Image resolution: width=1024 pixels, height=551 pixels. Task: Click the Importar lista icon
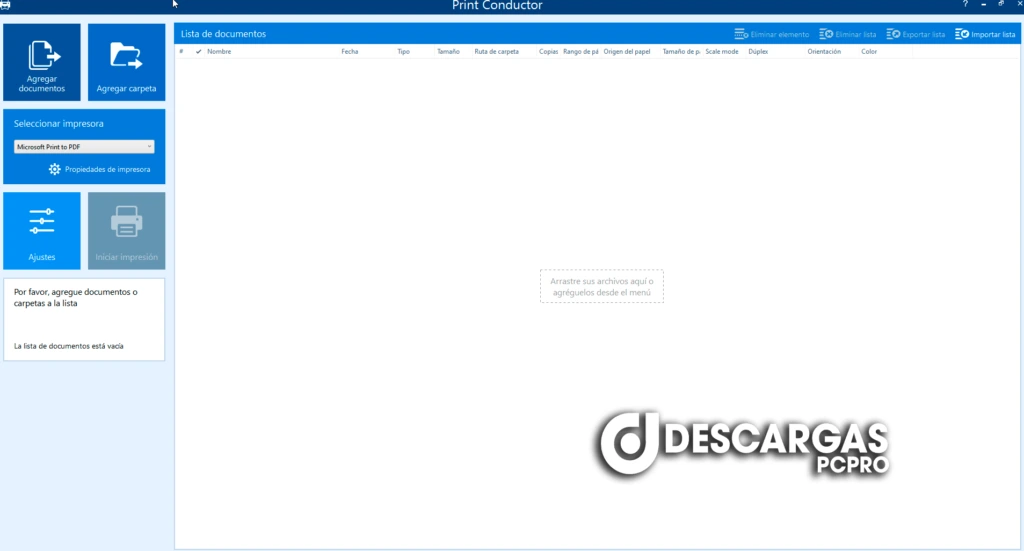962,34
